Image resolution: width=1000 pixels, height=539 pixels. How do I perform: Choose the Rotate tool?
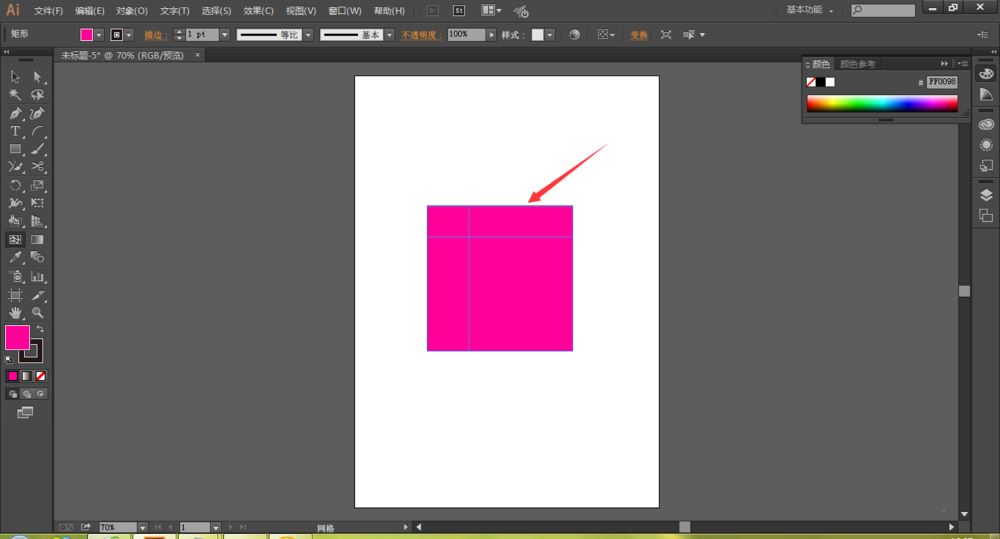(15, 186)
